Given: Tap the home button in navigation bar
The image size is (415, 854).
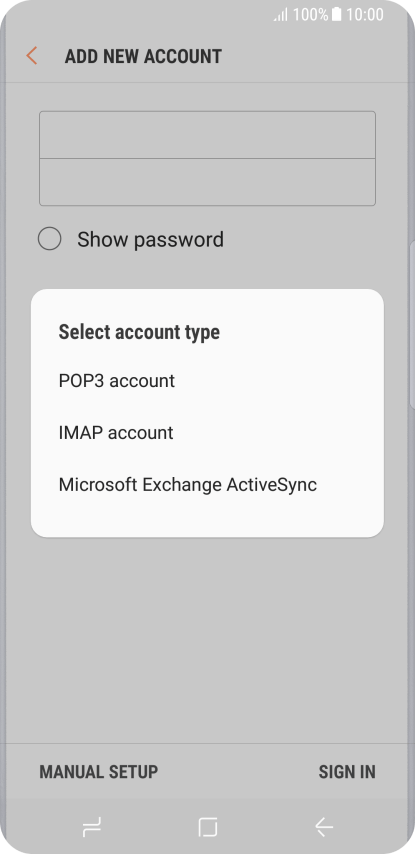Looking at the screenshot, I should 208,827.
